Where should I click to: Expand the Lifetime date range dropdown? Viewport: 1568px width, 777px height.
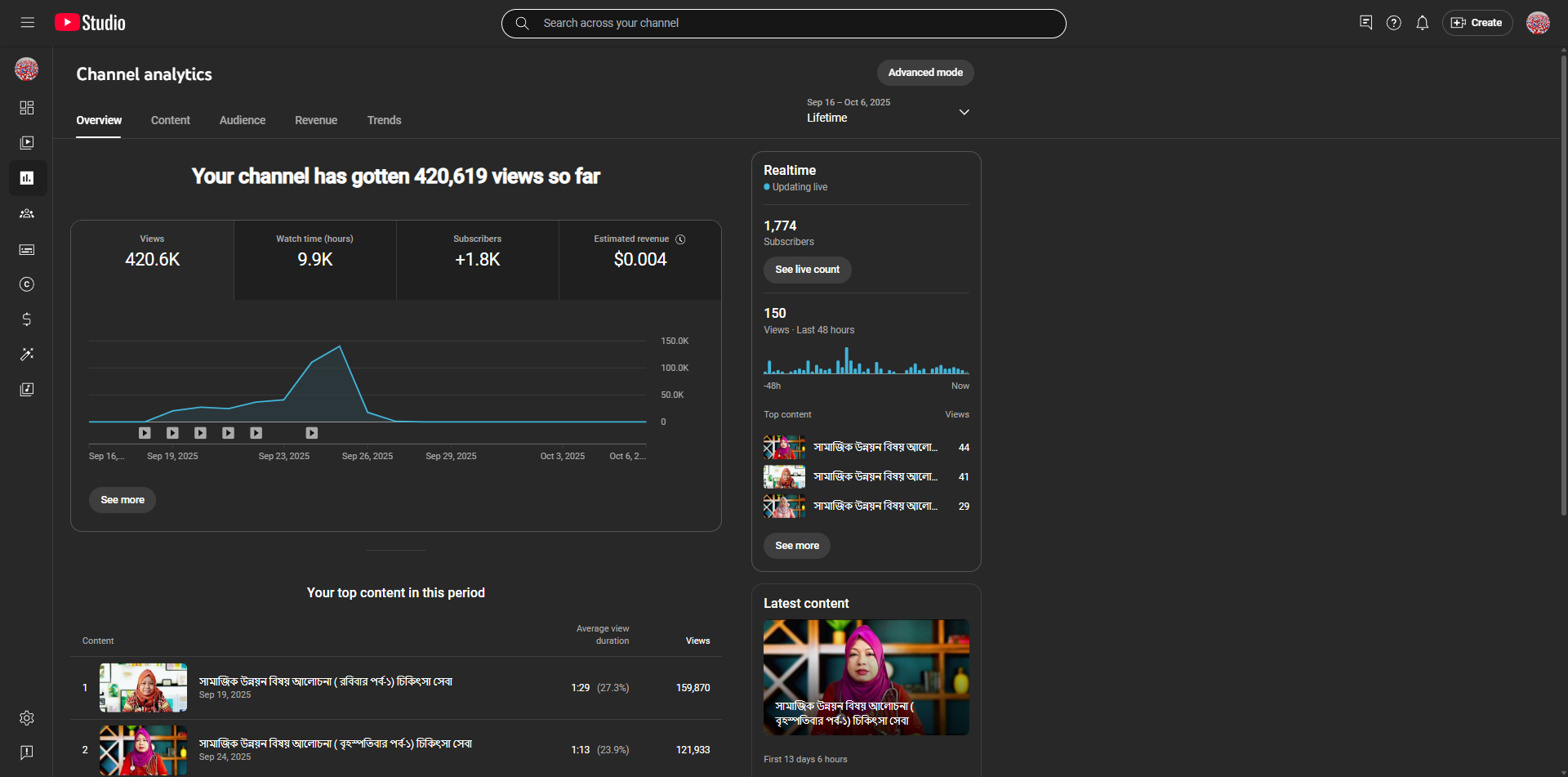(888, 111)
